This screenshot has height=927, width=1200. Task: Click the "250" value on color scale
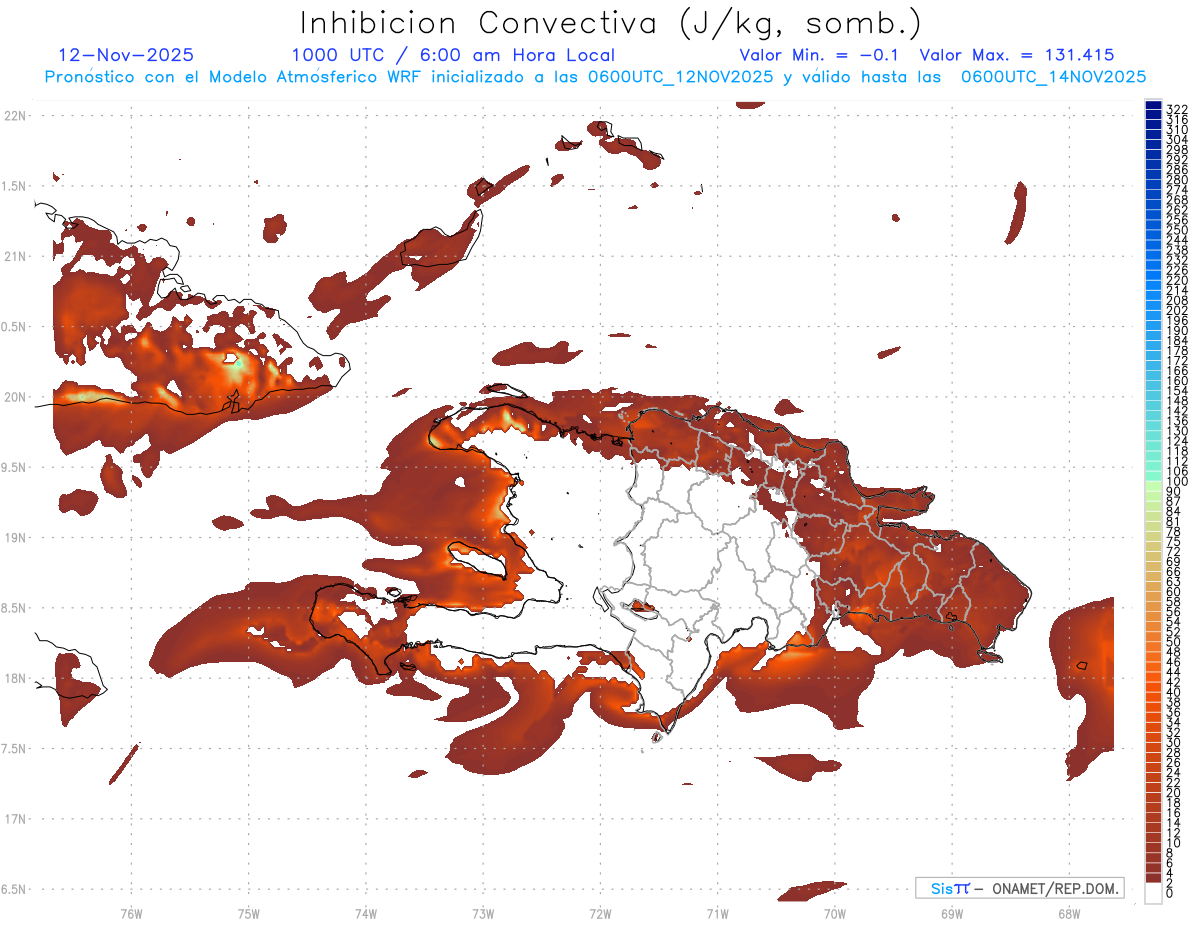coord(1177,229)
